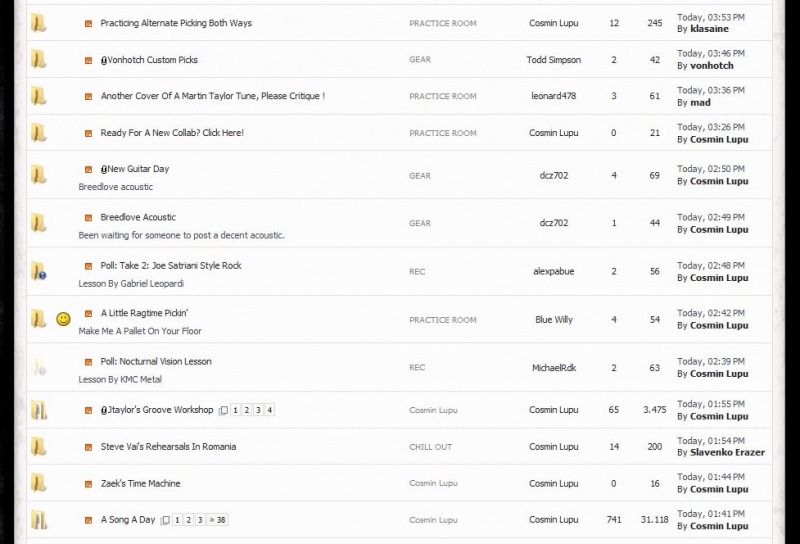Screen dimensions: 800x544
Task: Go to the CHILL OUT forum link
Action: pyautogui.click(x=431, y=447)
